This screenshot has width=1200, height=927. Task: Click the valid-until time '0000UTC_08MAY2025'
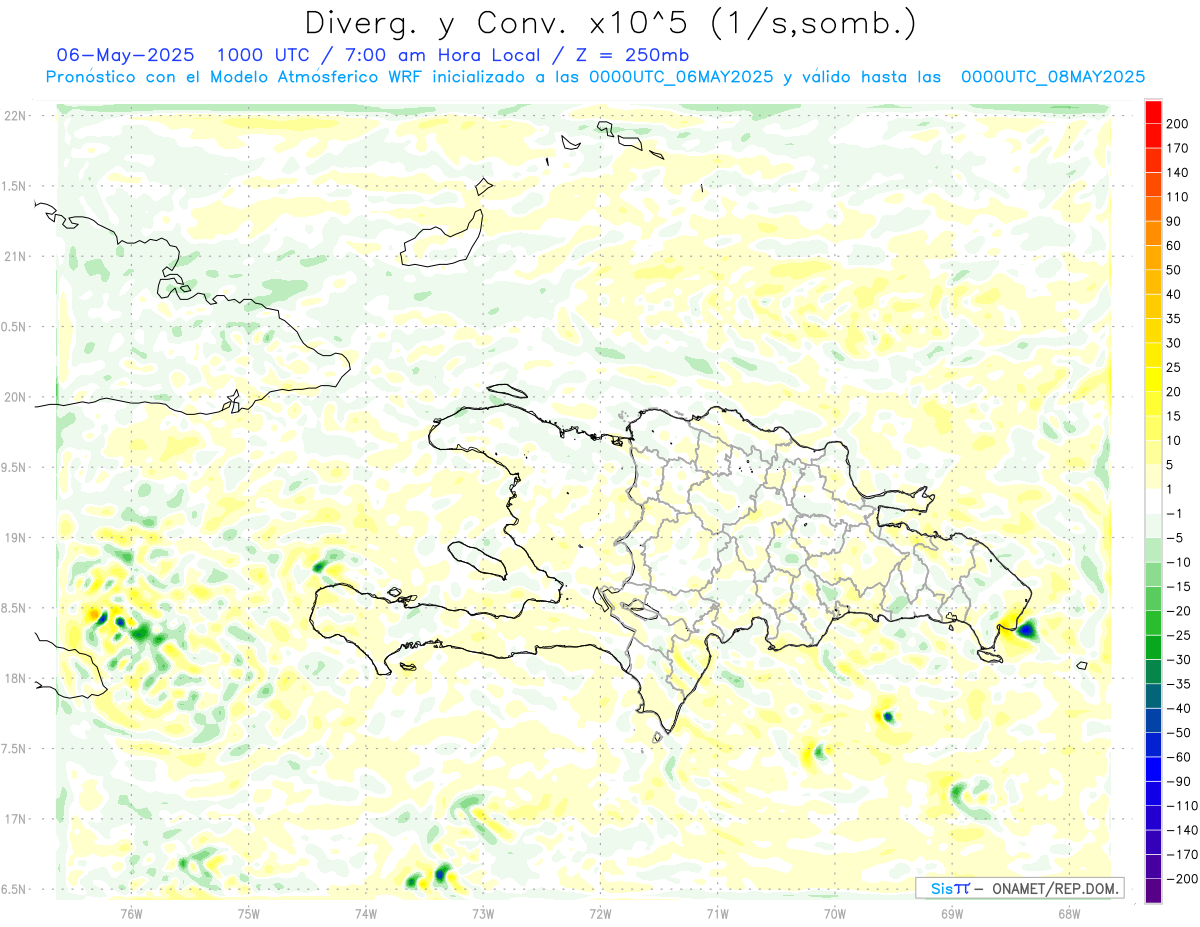point(1053,77)
